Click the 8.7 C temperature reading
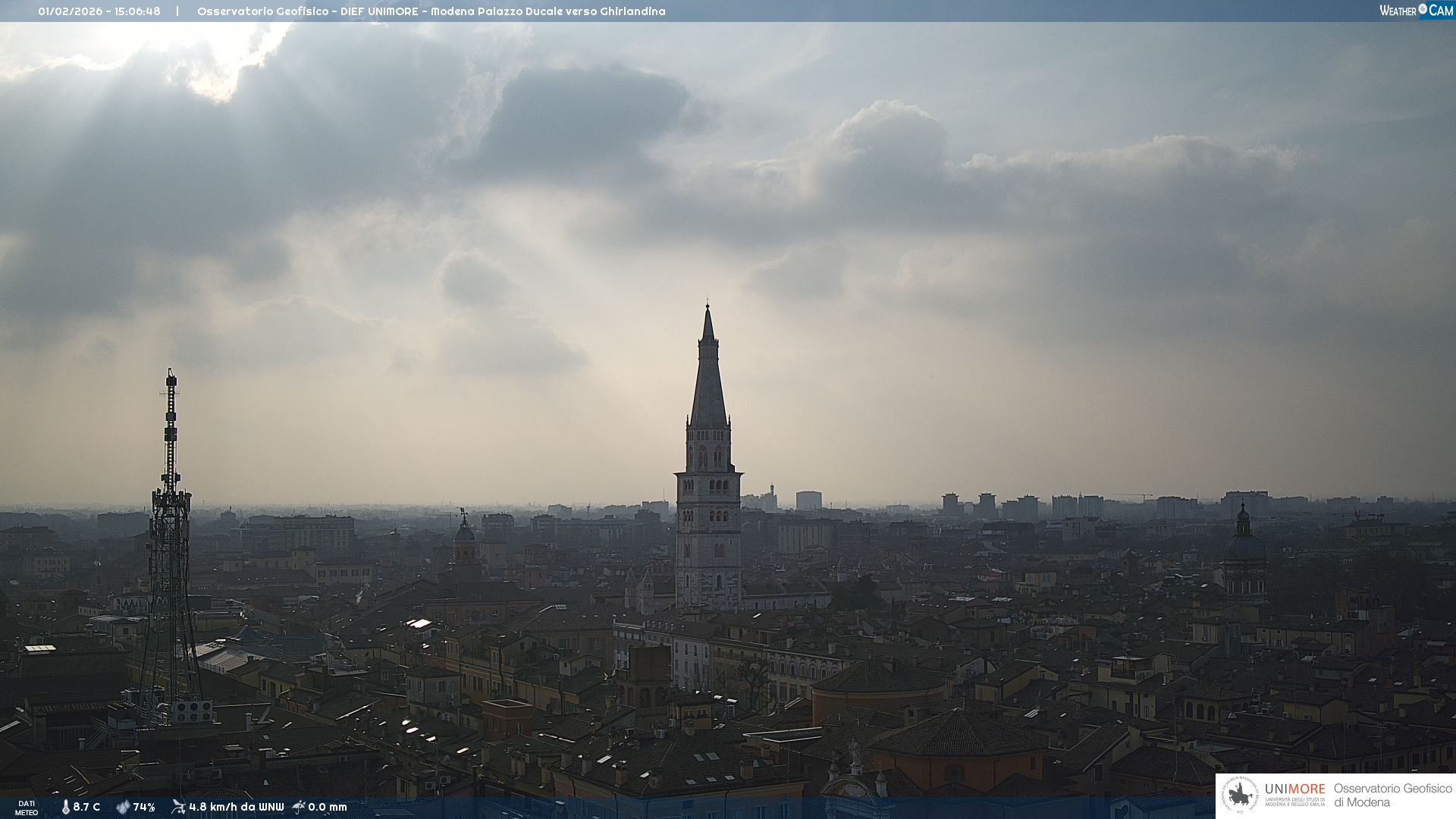 coord(86,807)
